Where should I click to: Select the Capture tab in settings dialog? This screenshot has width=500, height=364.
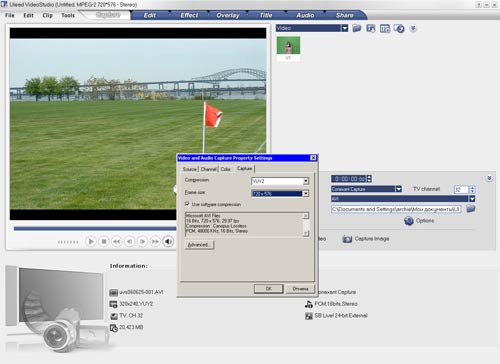(244, 169)
